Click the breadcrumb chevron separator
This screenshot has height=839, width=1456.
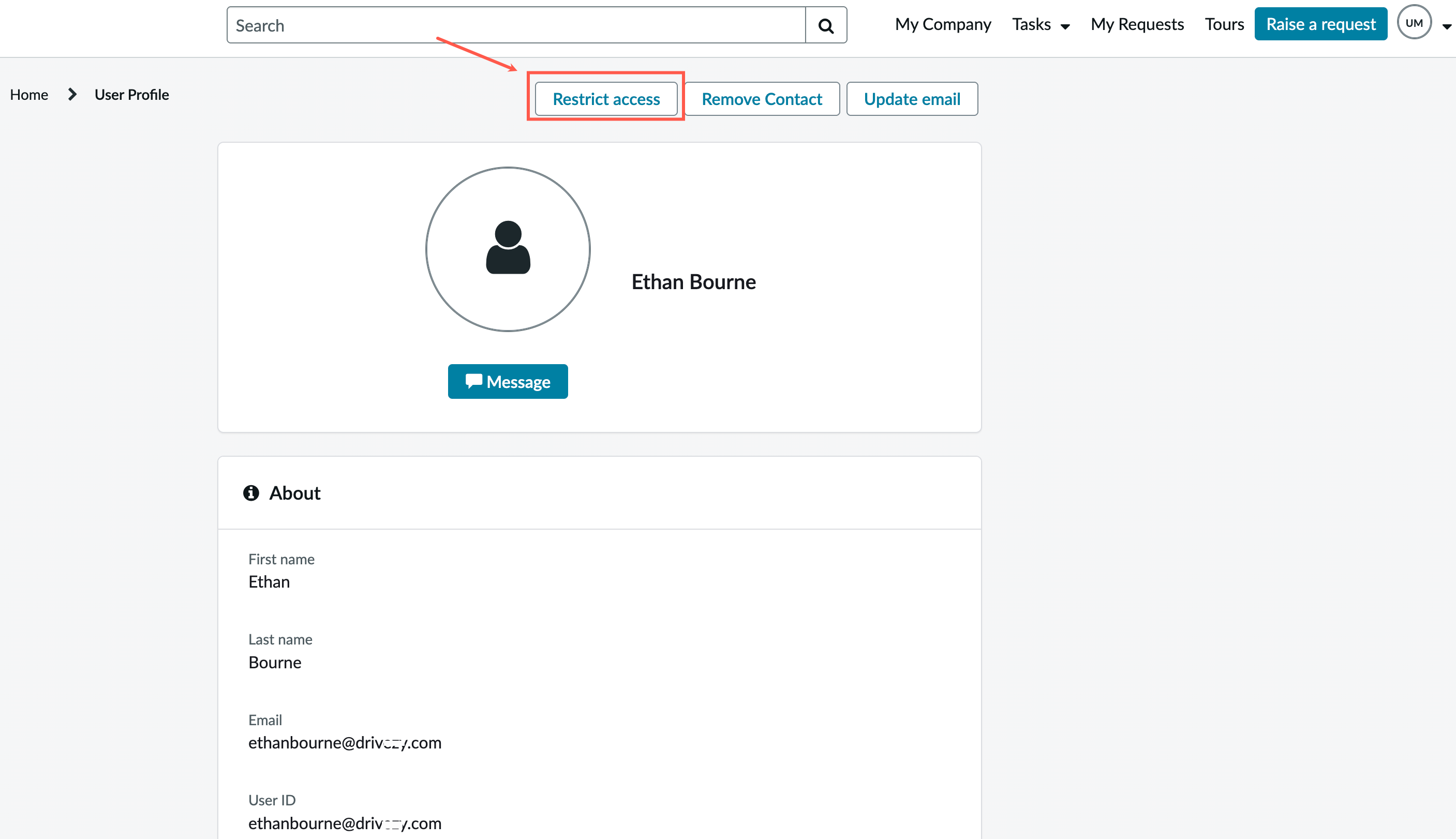point(72,95)
